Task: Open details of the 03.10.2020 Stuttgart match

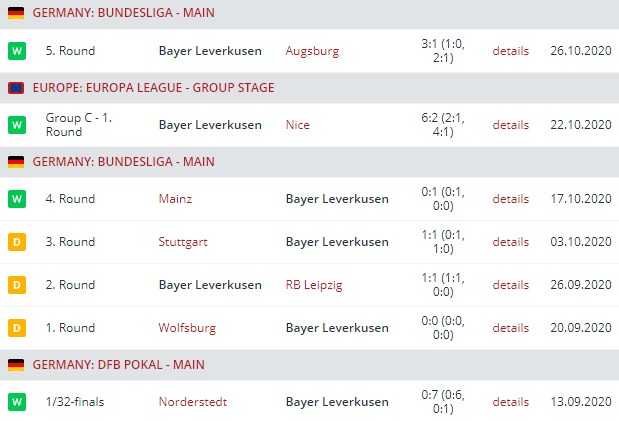Action: pos(510,242)
